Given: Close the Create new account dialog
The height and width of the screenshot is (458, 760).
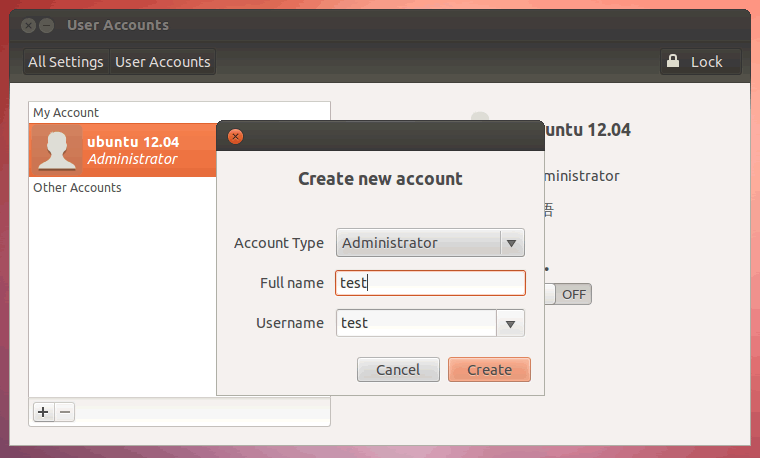Looking at the screenshot, I should coord(235,137).
